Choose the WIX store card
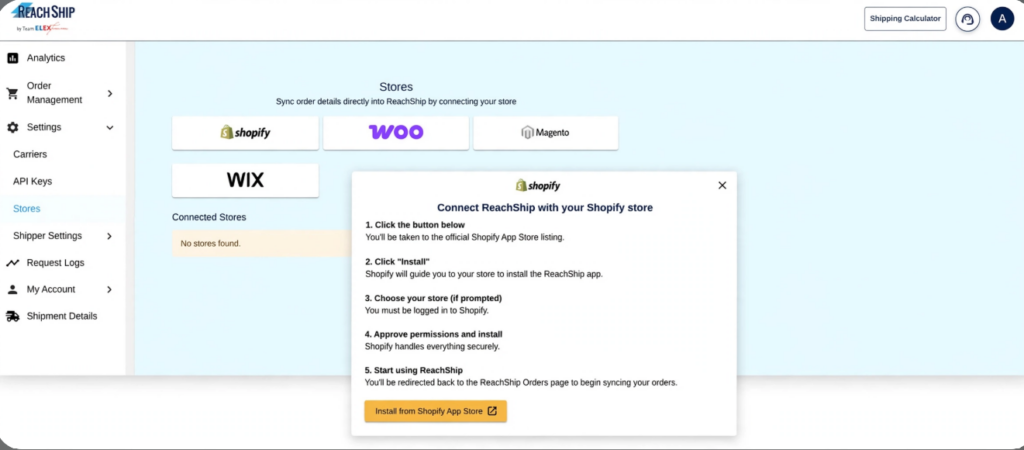Screen dimensions: 1024x450 (246, 180)
